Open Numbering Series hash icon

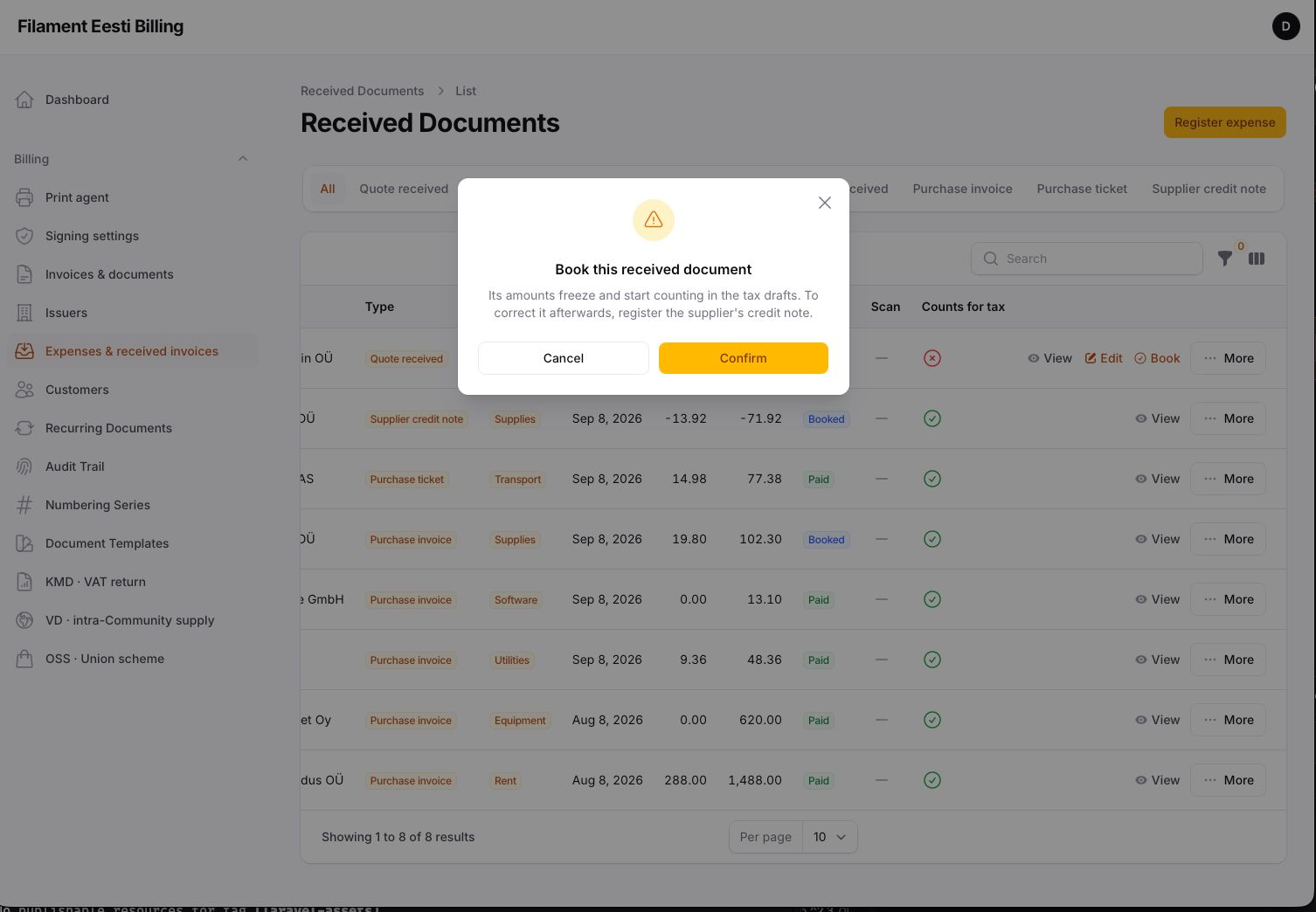tap(24, 505)
